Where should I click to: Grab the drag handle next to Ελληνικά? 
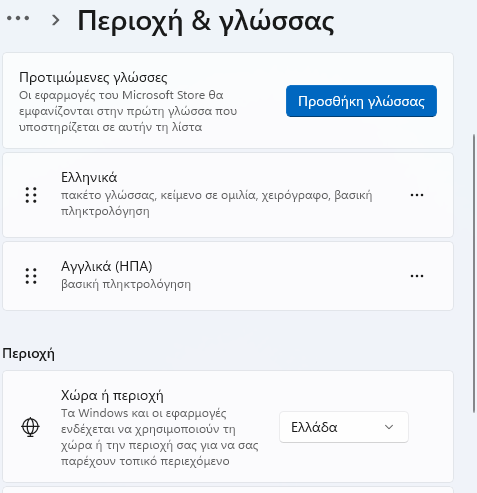tap(31, 195)
